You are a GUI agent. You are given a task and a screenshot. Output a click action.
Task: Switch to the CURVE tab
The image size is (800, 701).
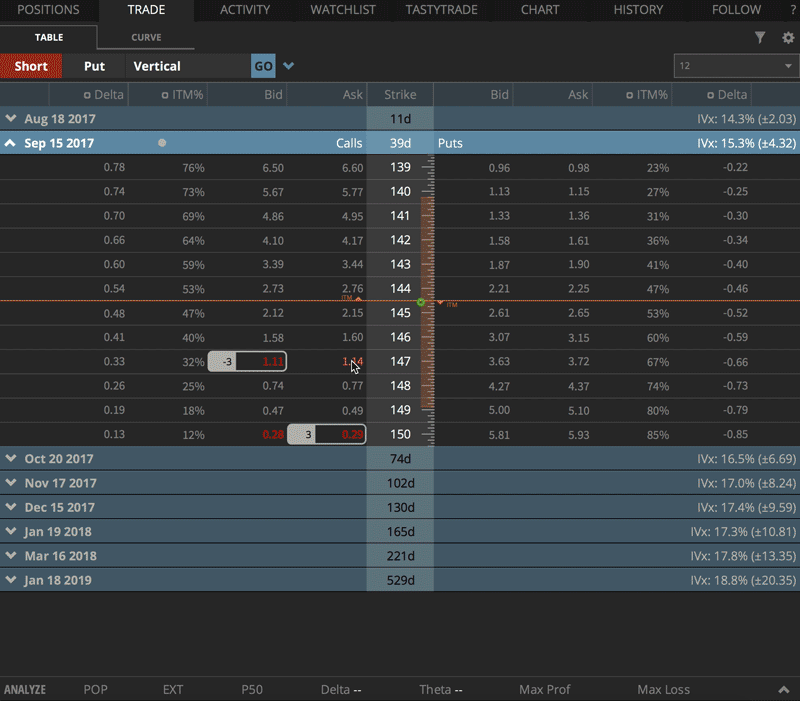[145, 37]
